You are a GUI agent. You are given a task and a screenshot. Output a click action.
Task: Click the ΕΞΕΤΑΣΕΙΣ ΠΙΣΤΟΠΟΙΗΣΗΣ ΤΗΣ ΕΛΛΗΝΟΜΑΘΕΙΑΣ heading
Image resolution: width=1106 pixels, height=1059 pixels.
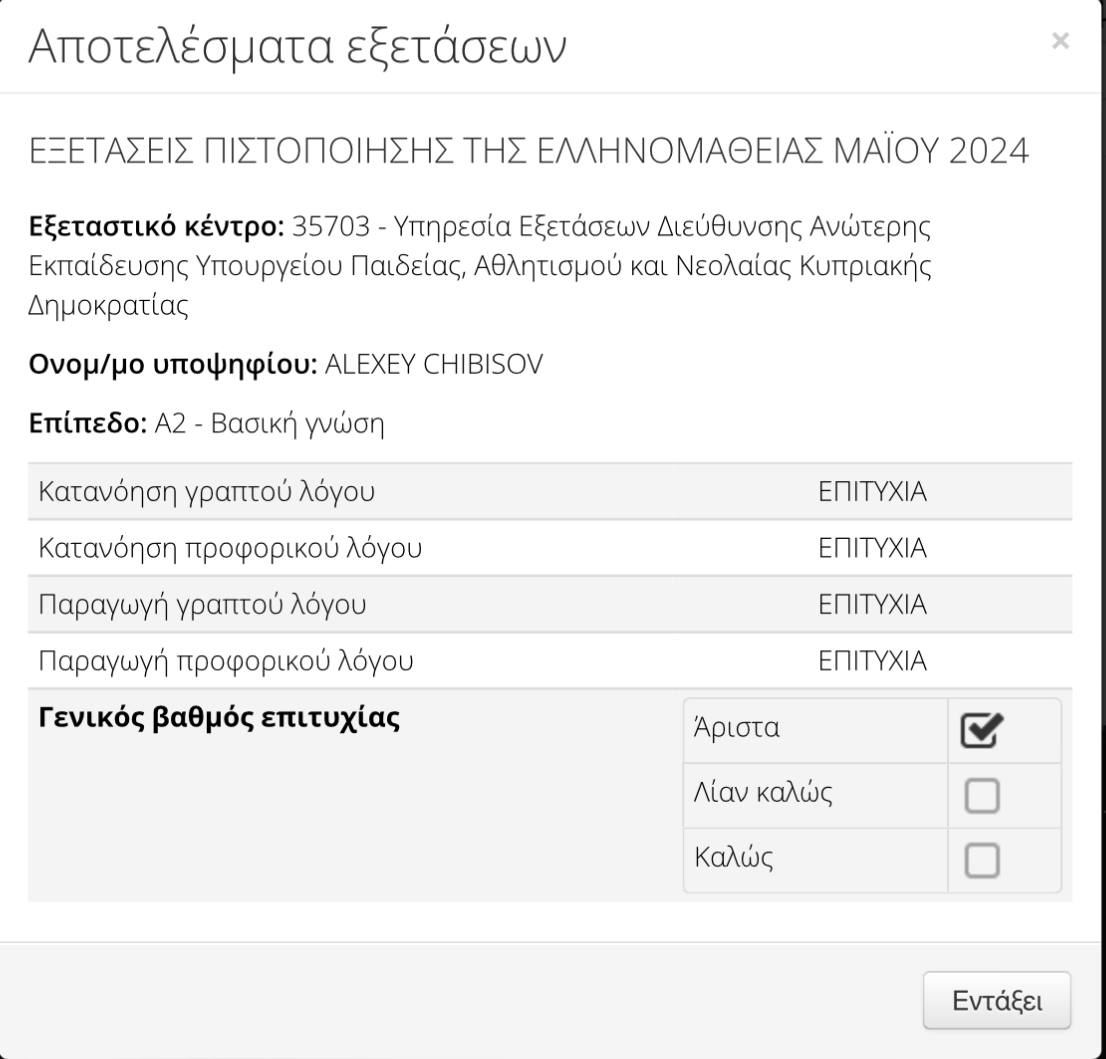pyautogui.click(x=527, y=152)
